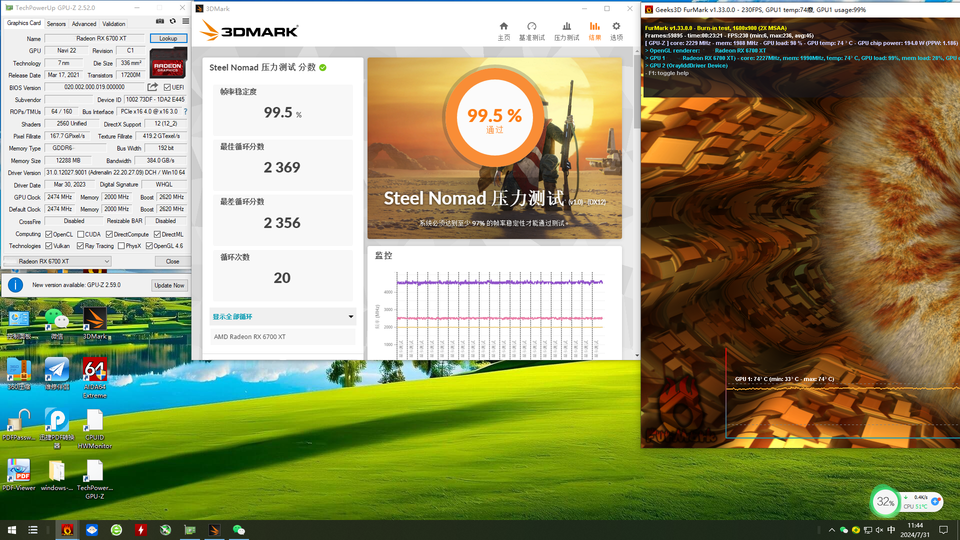960x540 pixels.
Task: Open 3DMark options gear icon (选项)
Action: coord(616,31)
